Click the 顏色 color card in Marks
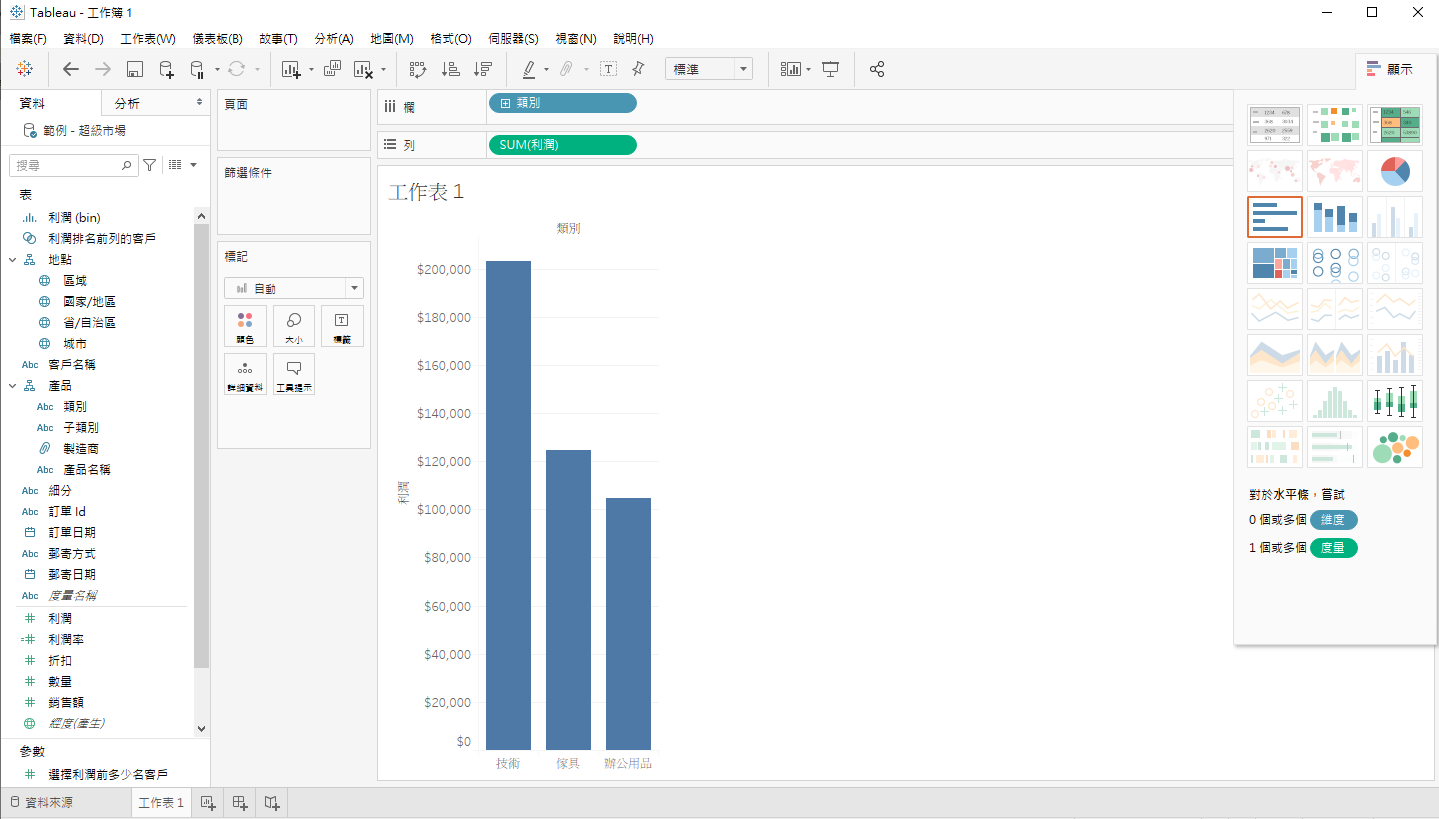Screen dimensions: 1439x819 coord(245,326)
